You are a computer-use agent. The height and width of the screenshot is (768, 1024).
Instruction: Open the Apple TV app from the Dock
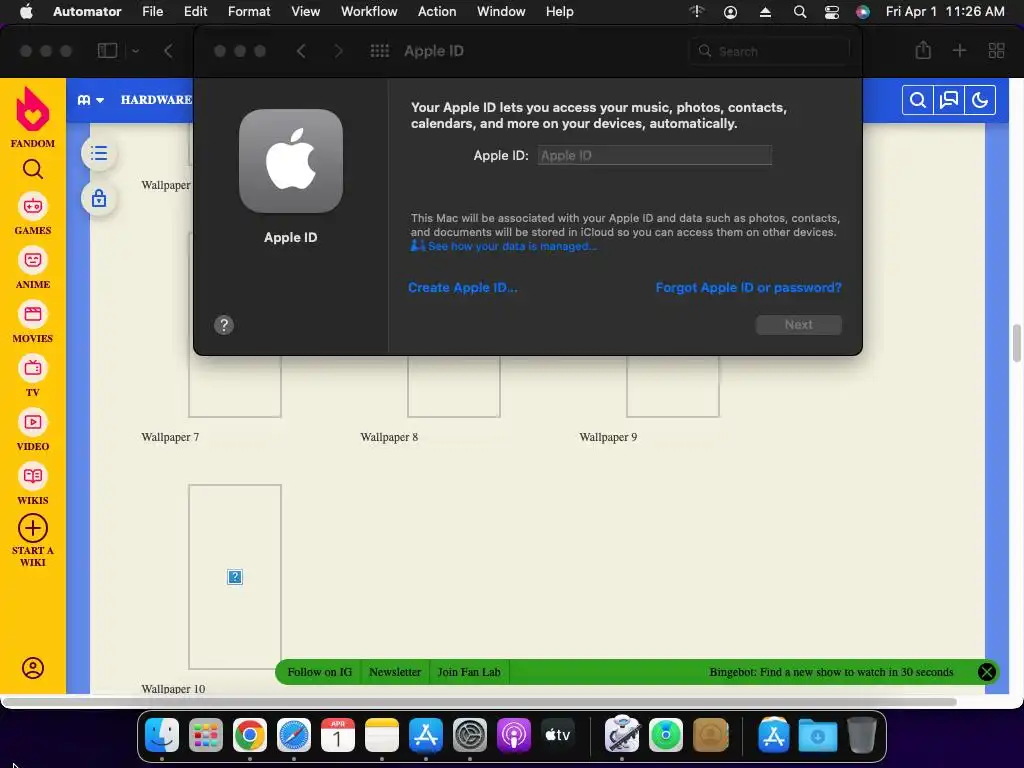tap(558, 735)
